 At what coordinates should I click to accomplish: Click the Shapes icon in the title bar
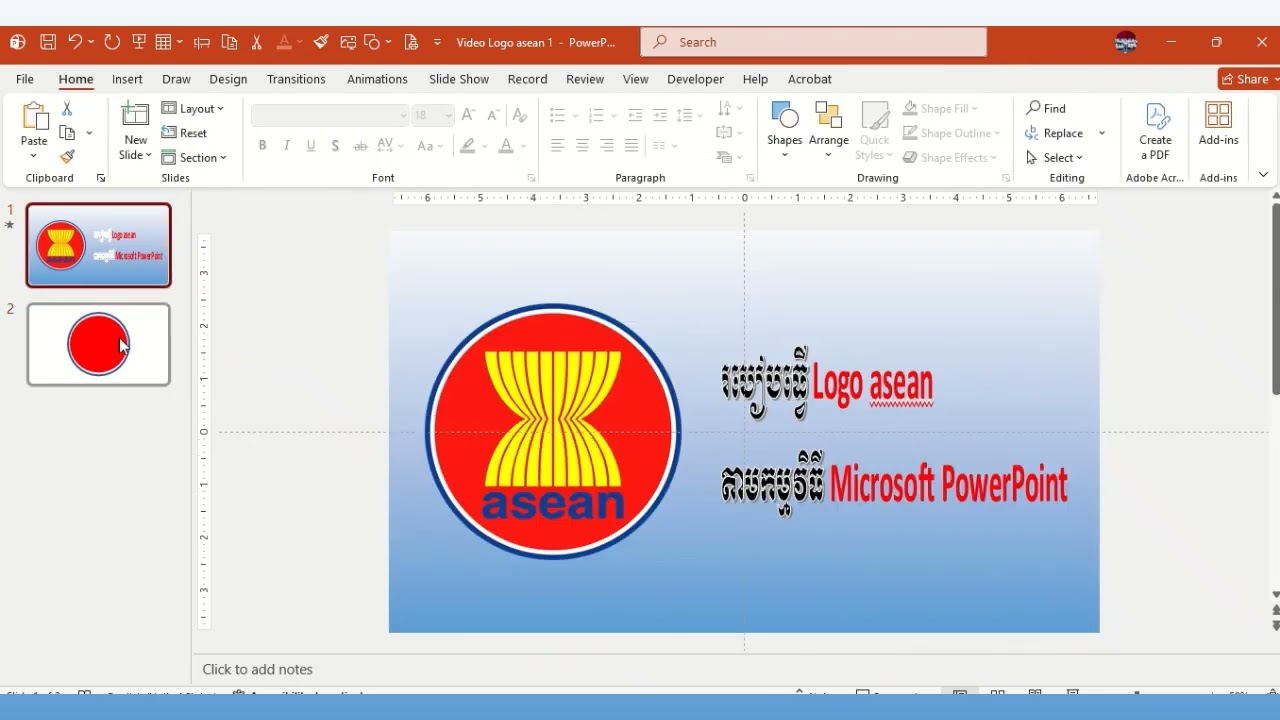(373, 42)
